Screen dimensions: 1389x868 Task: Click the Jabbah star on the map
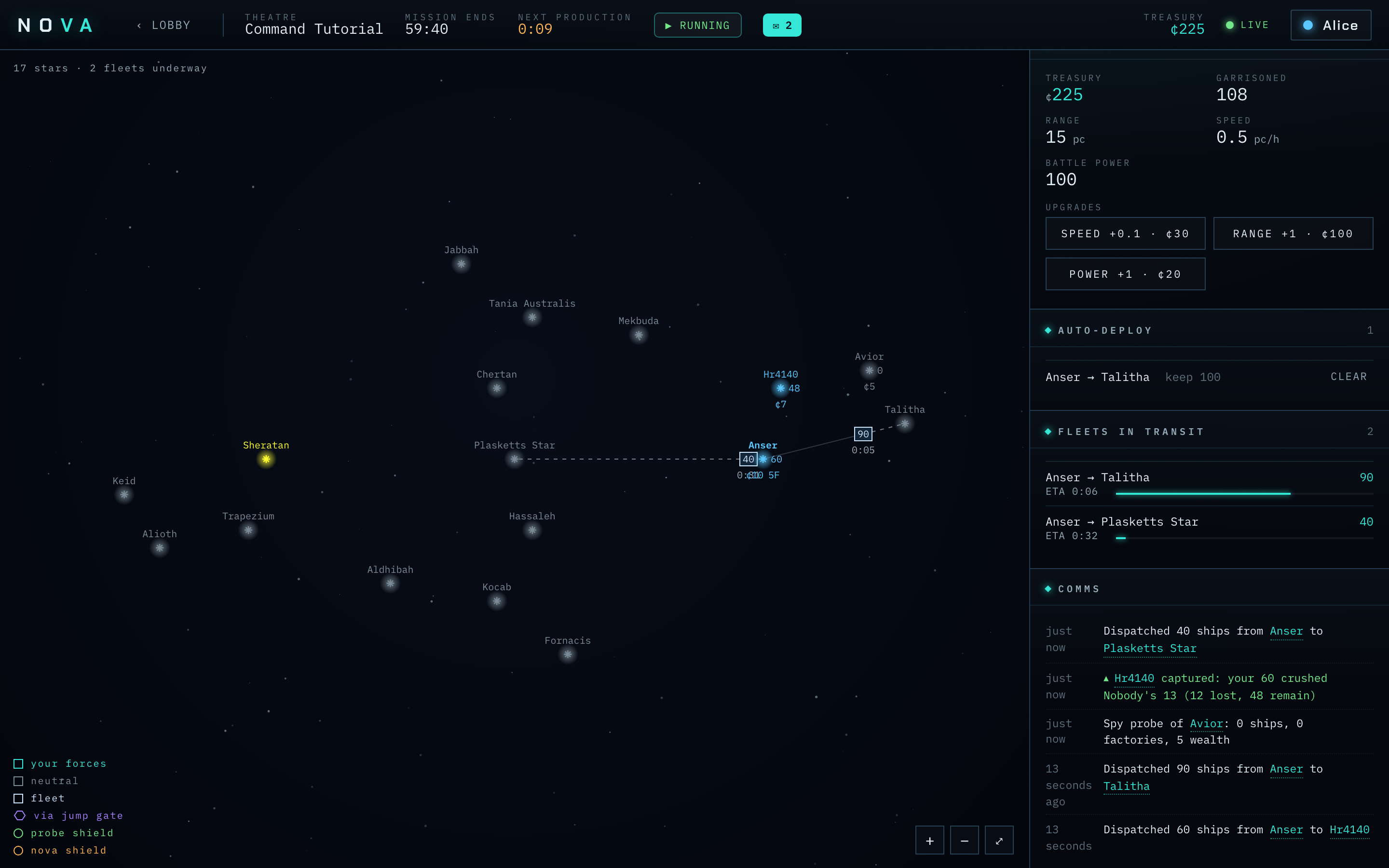pos(461,264)
